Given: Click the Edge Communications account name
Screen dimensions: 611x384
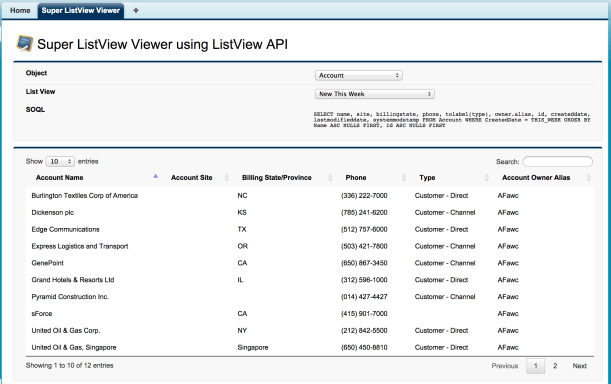Looking at the screenshot, I should click(x=65, y=229).
